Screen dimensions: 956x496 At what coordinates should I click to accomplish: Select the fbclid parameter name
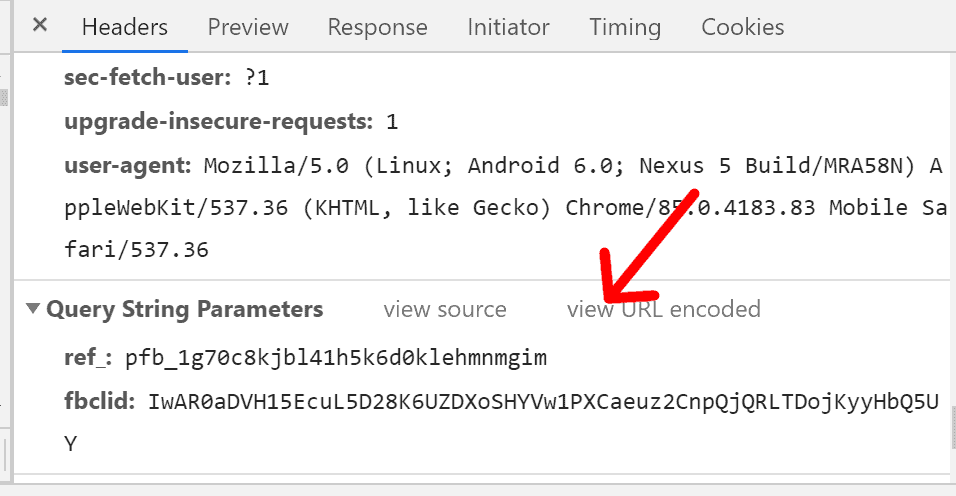99,401
